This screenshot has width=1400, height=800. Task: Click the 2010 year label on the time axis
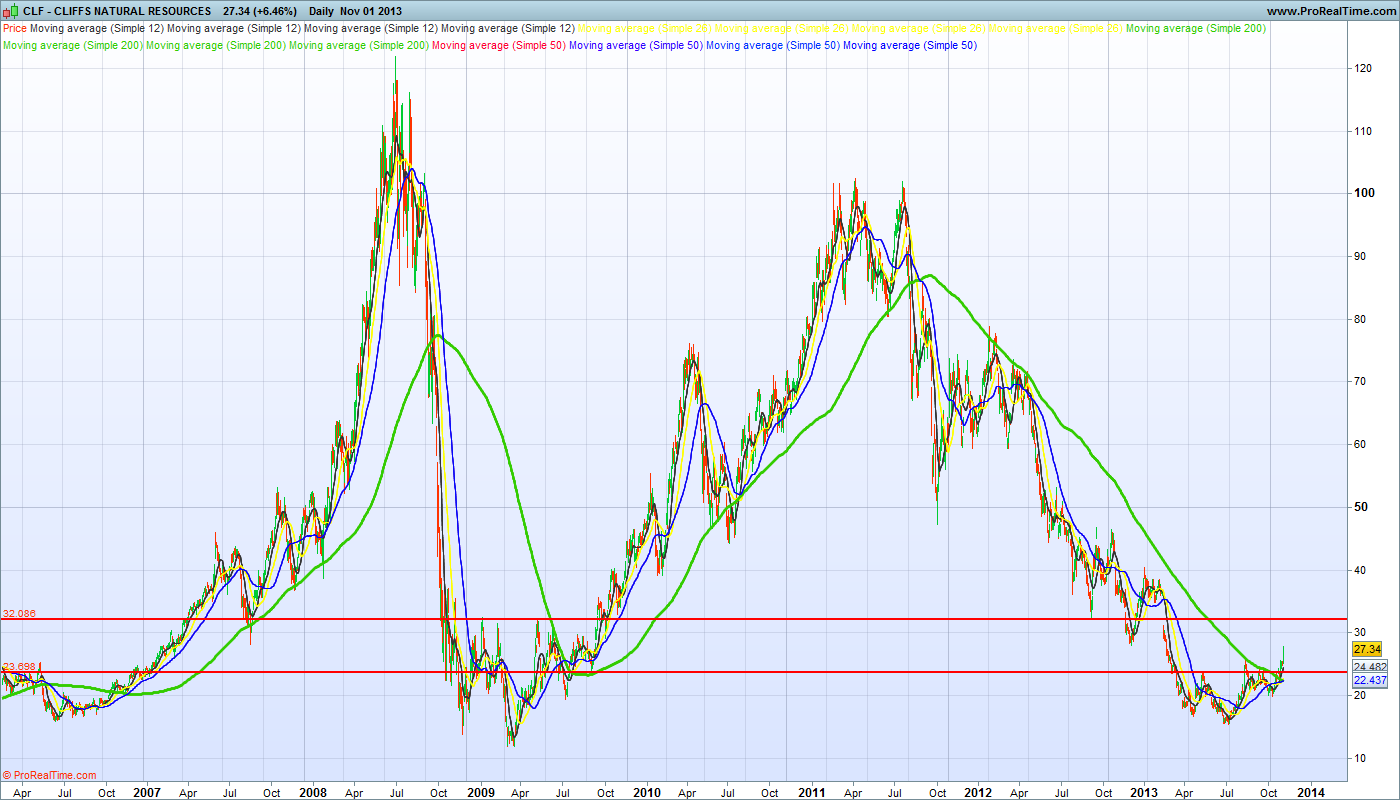[x=646, y=791]
